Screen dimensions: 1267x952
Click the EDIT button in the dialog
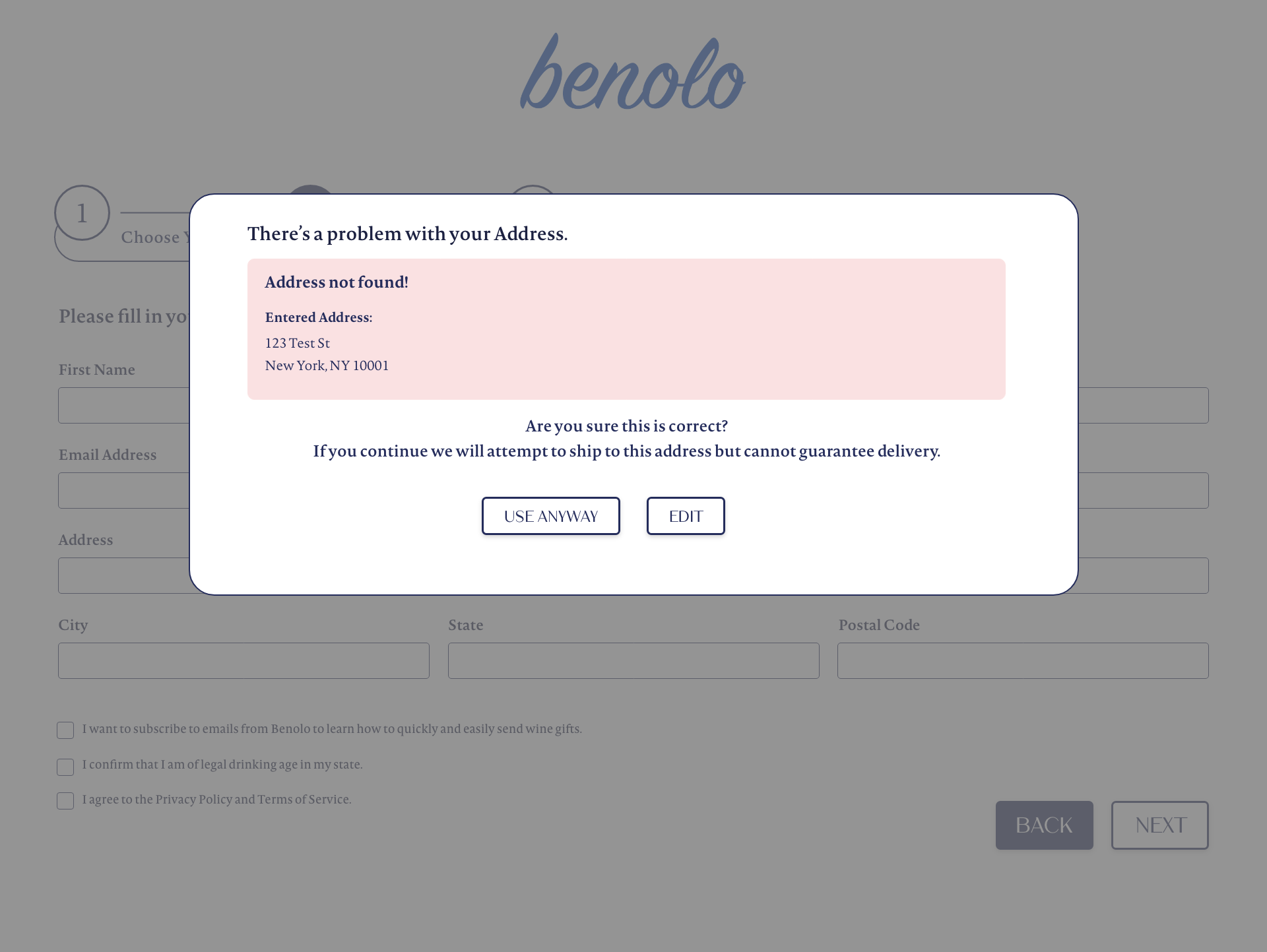[x=686, y=516]
